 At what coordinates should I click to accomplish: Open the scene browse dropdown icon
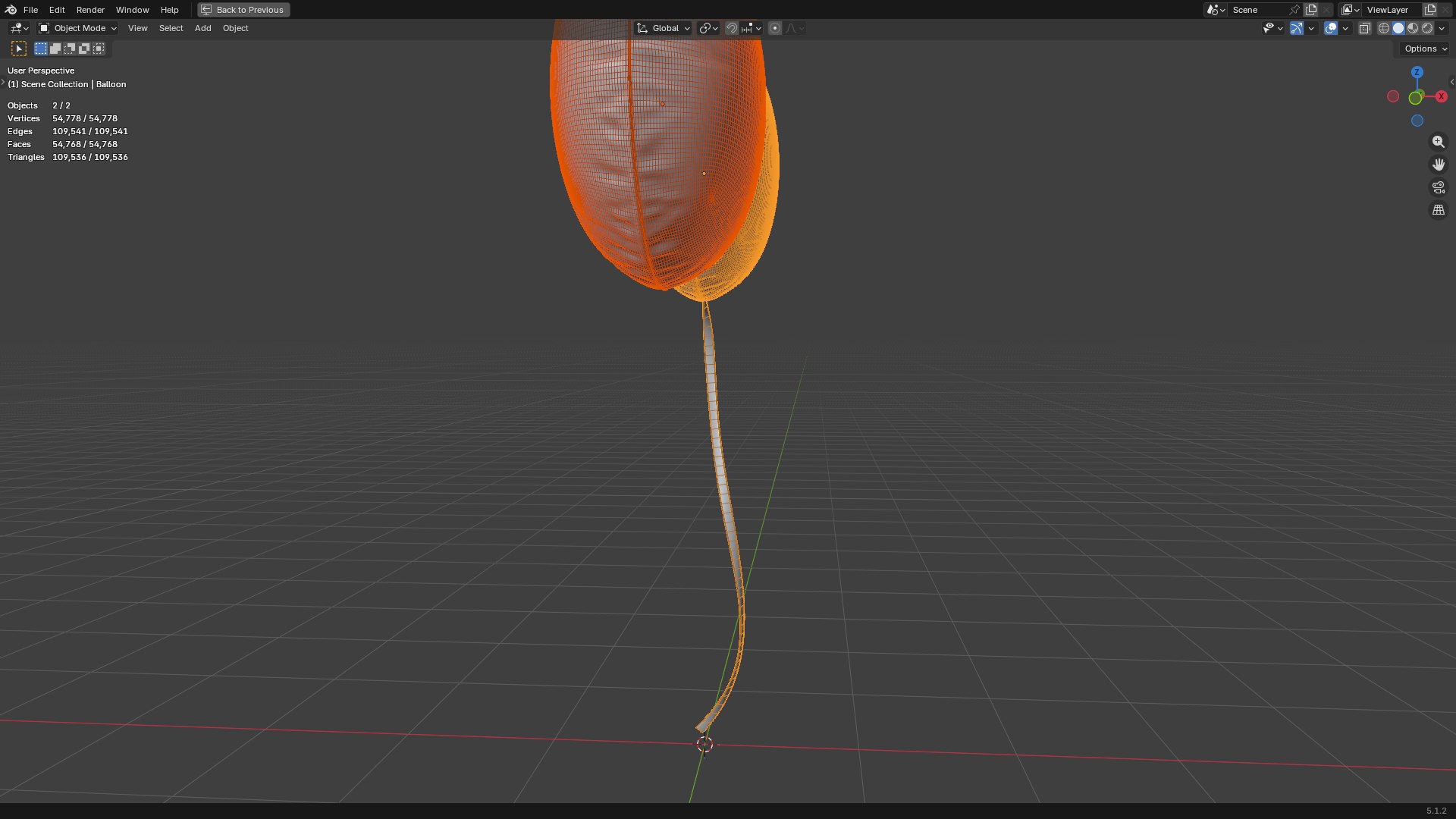pyautogui.click(x=1216, y=10)
